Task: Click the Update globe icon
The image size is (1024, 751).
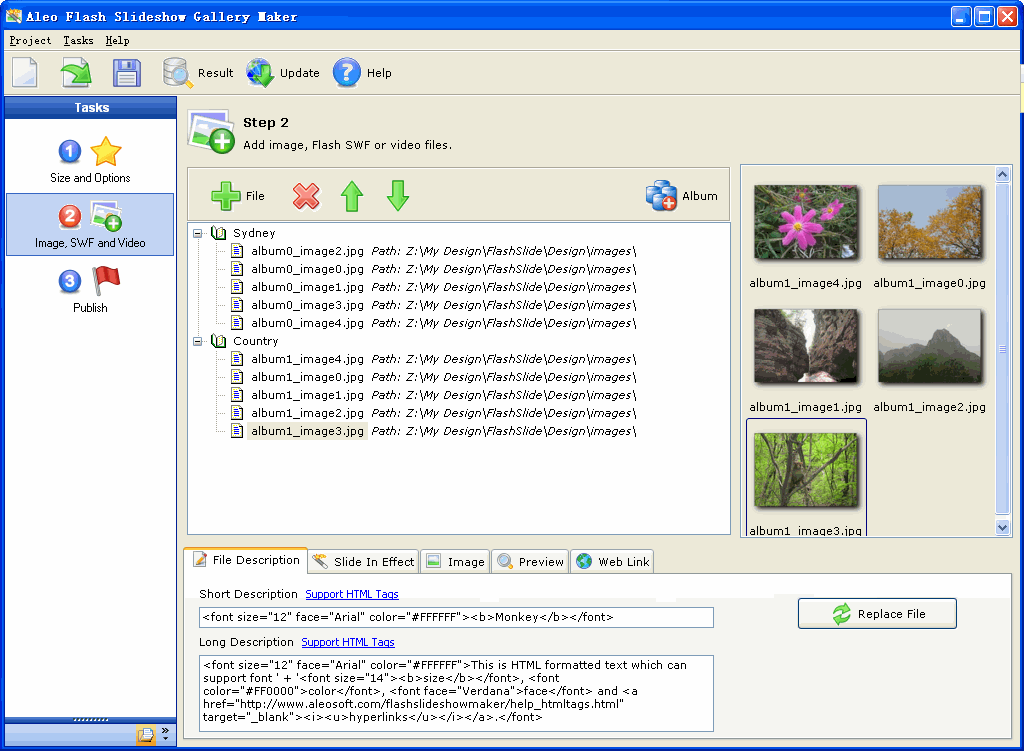Action: pyautogui.click(x=260, y=72)
